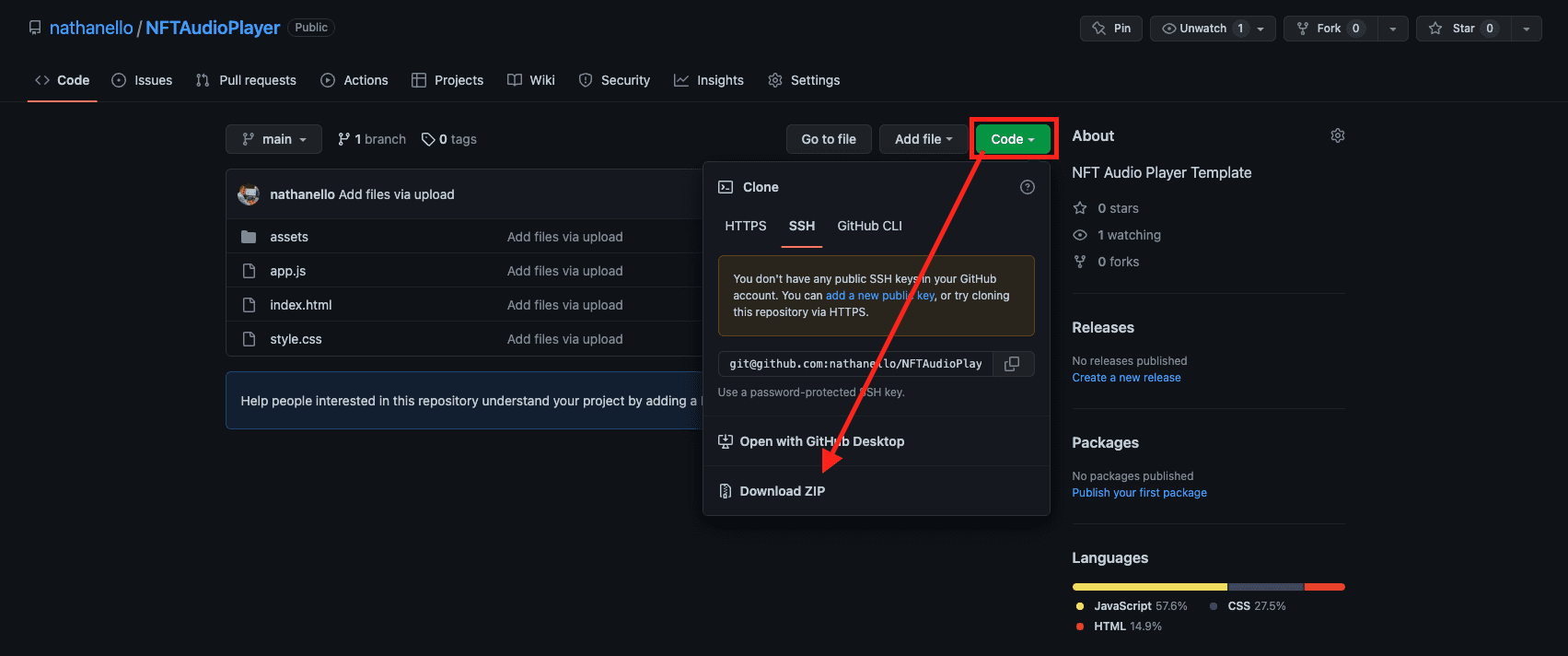Open the Pull requests tab
This screenshot has height=656, width=1568.
point(246,80)
